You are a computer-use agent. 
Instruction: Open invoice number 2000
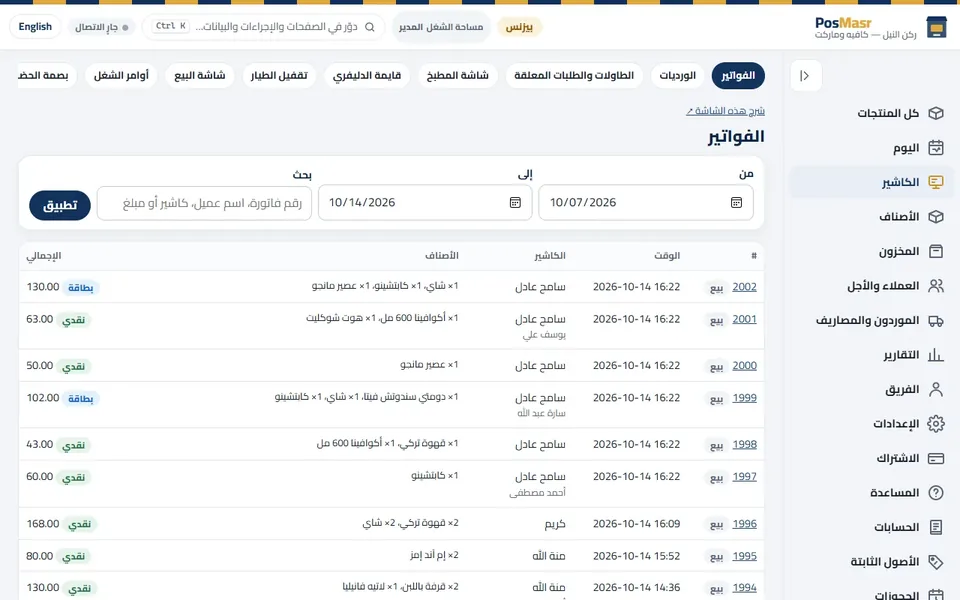744,366
